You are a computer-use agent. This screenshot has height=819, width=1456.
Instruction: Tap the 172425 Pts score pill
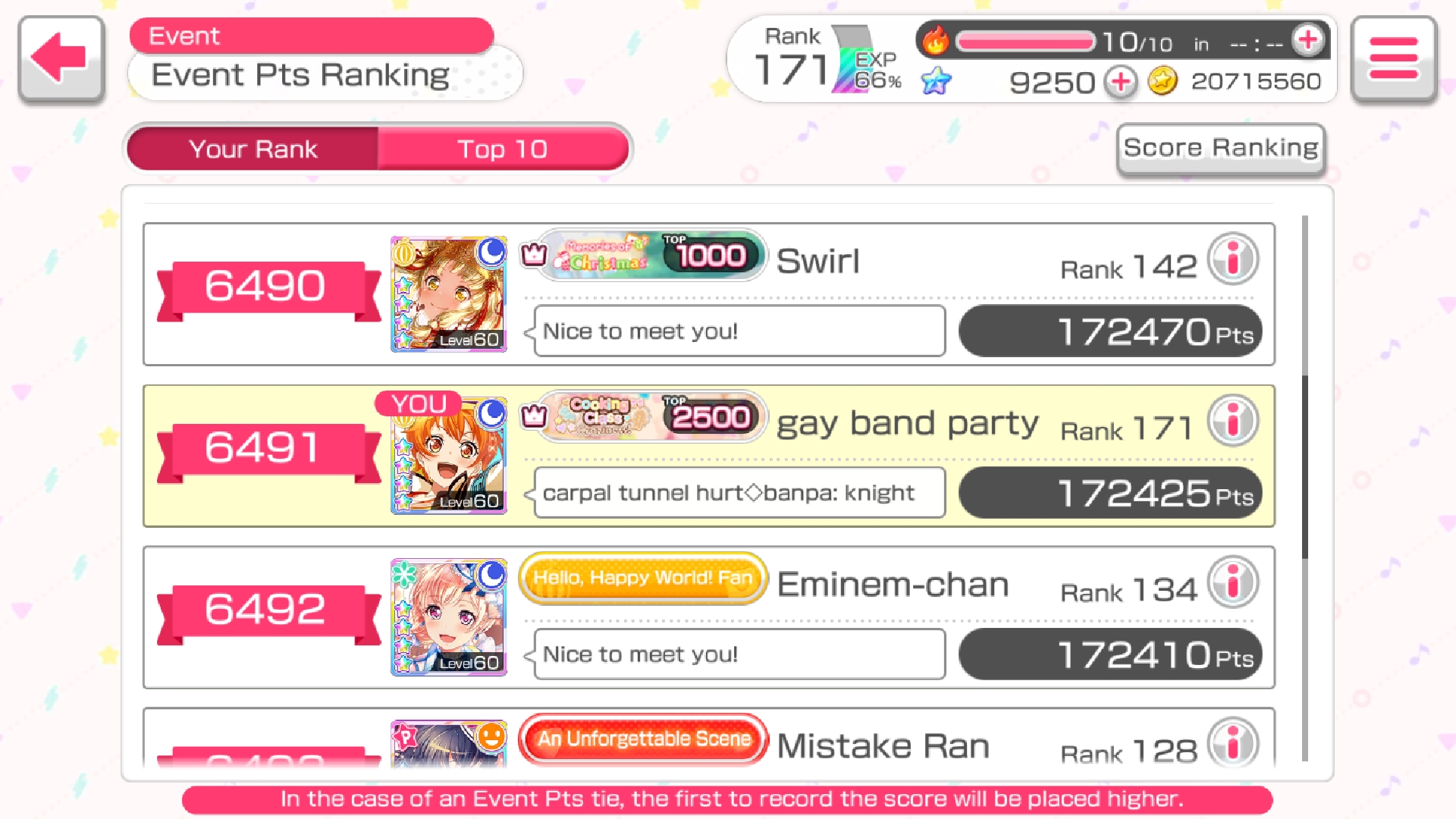(1110, 493)
